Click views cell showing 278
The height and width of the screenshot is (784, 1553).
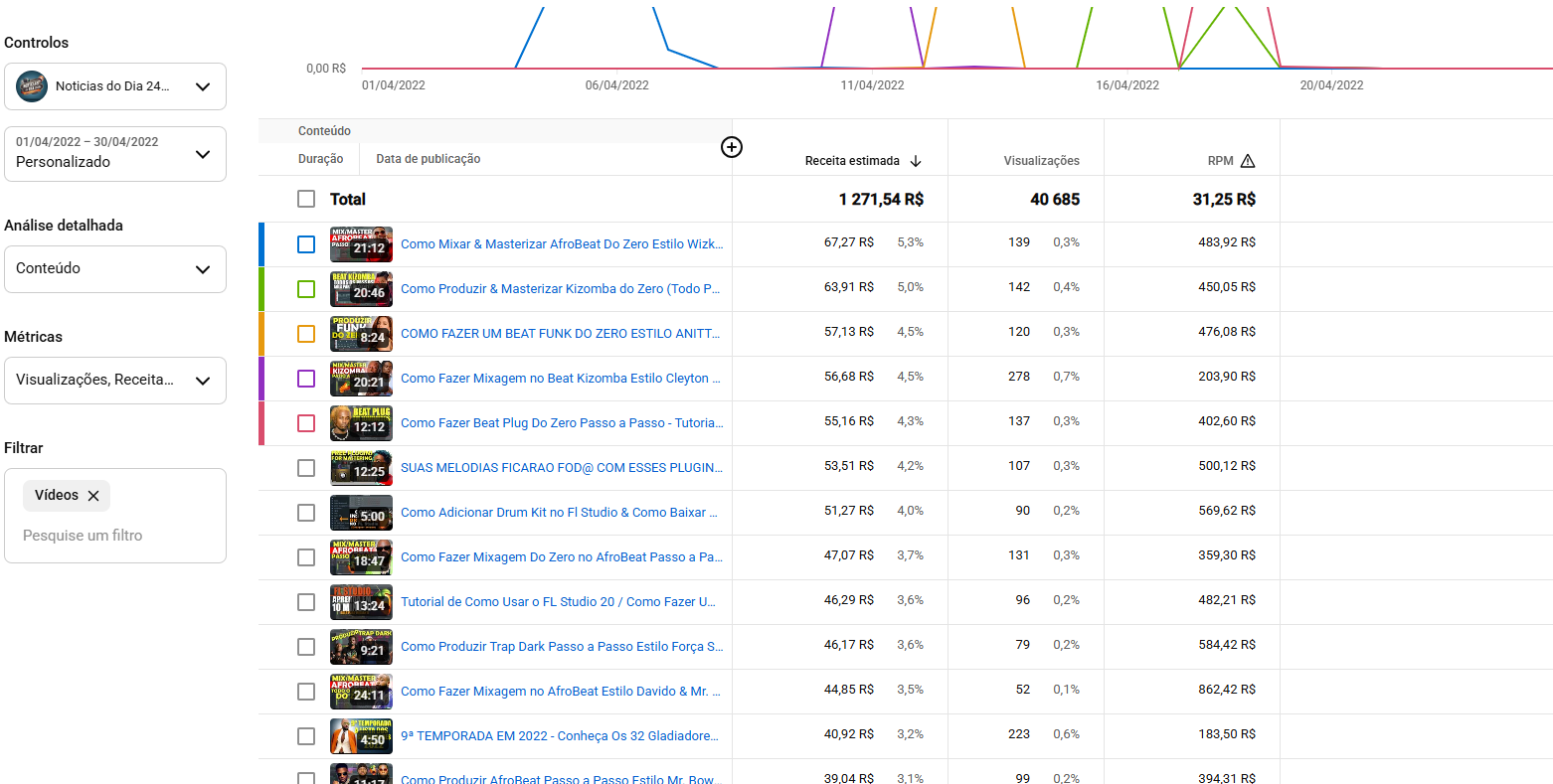pyautogui.click(x=1019, y=377)
